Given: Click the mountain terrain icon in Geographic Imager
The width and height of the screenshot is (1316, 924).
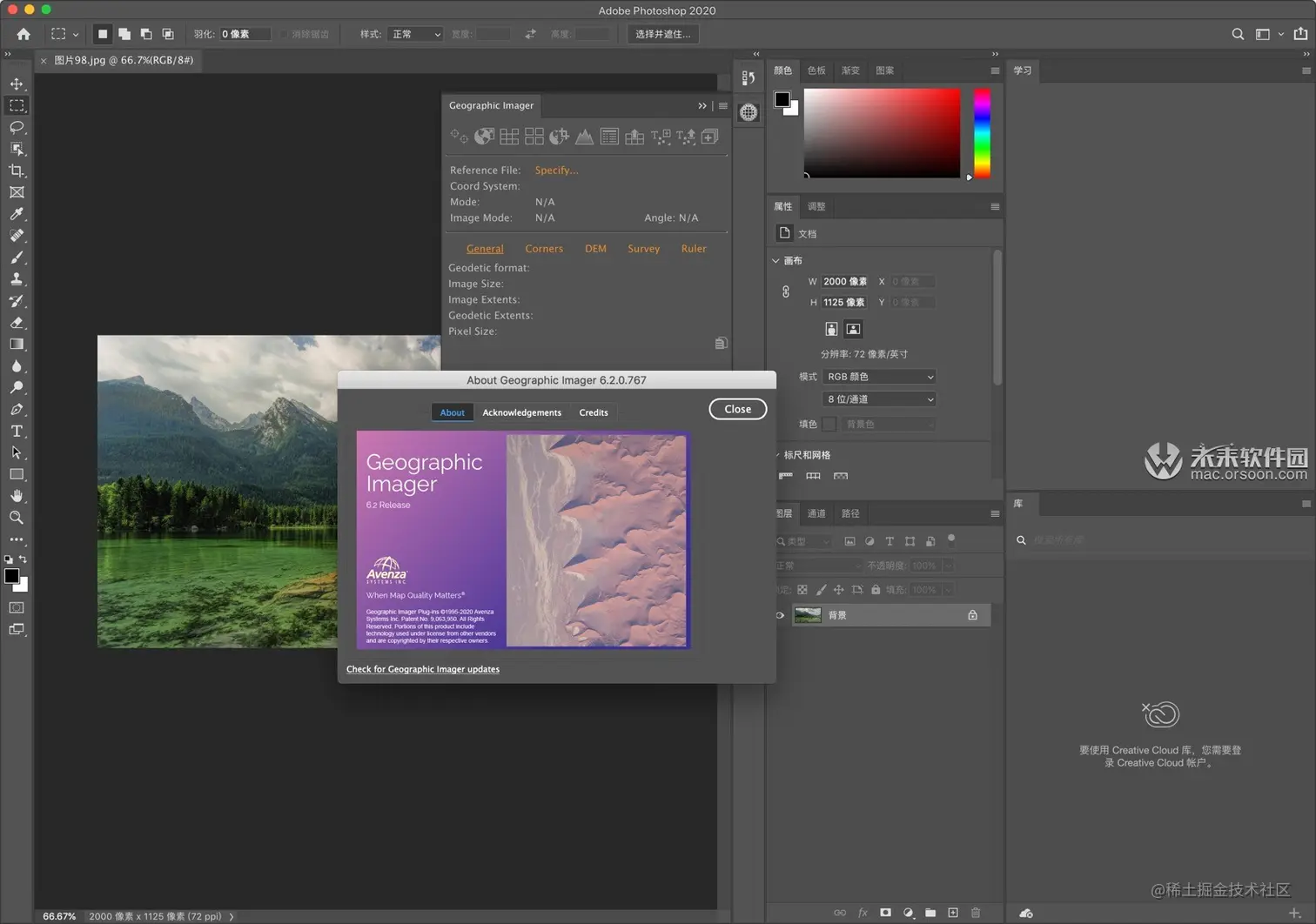Looking at the screenshot, I should click(x=584, y=137).
